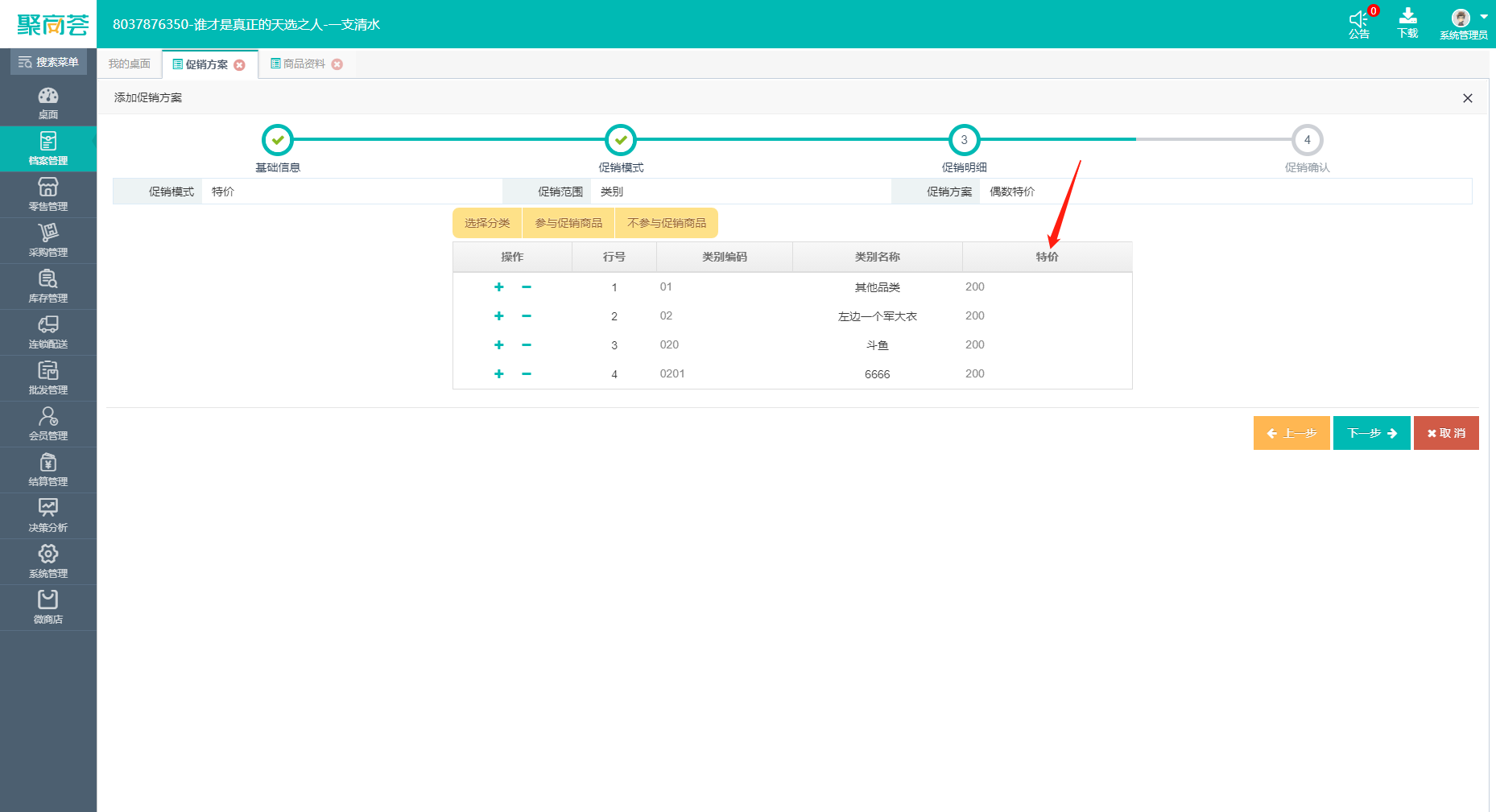Click 促销方案 value 偶数特价

click(x=1012, y=192)
